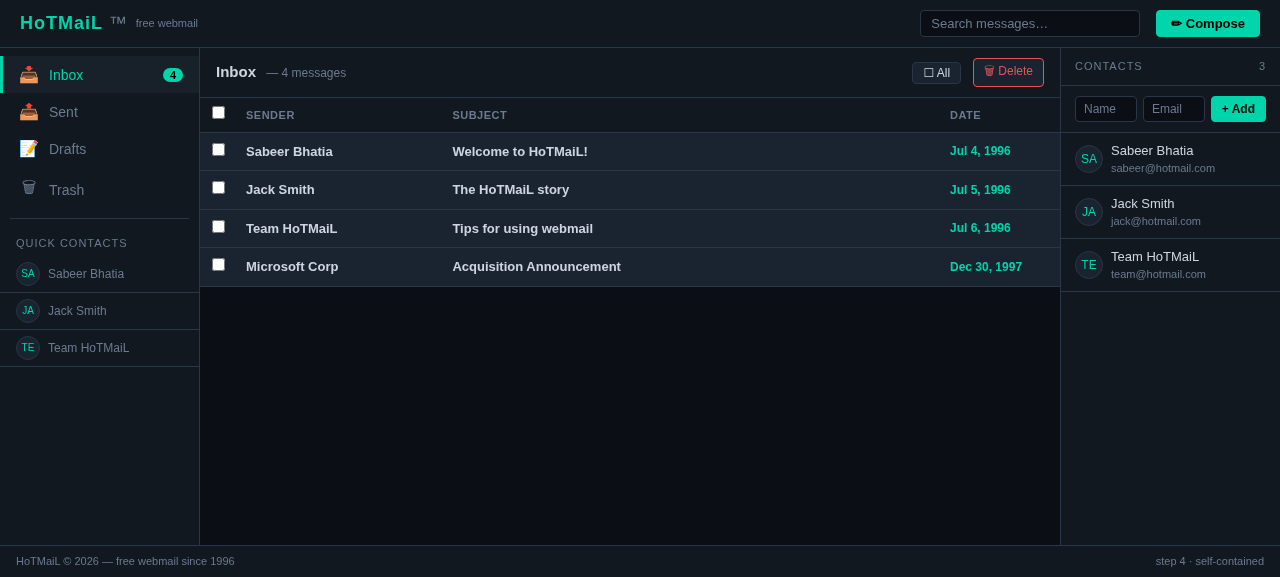Click the DATE column header
This screenshot has height=577, width=1280.
pos(965,115)
